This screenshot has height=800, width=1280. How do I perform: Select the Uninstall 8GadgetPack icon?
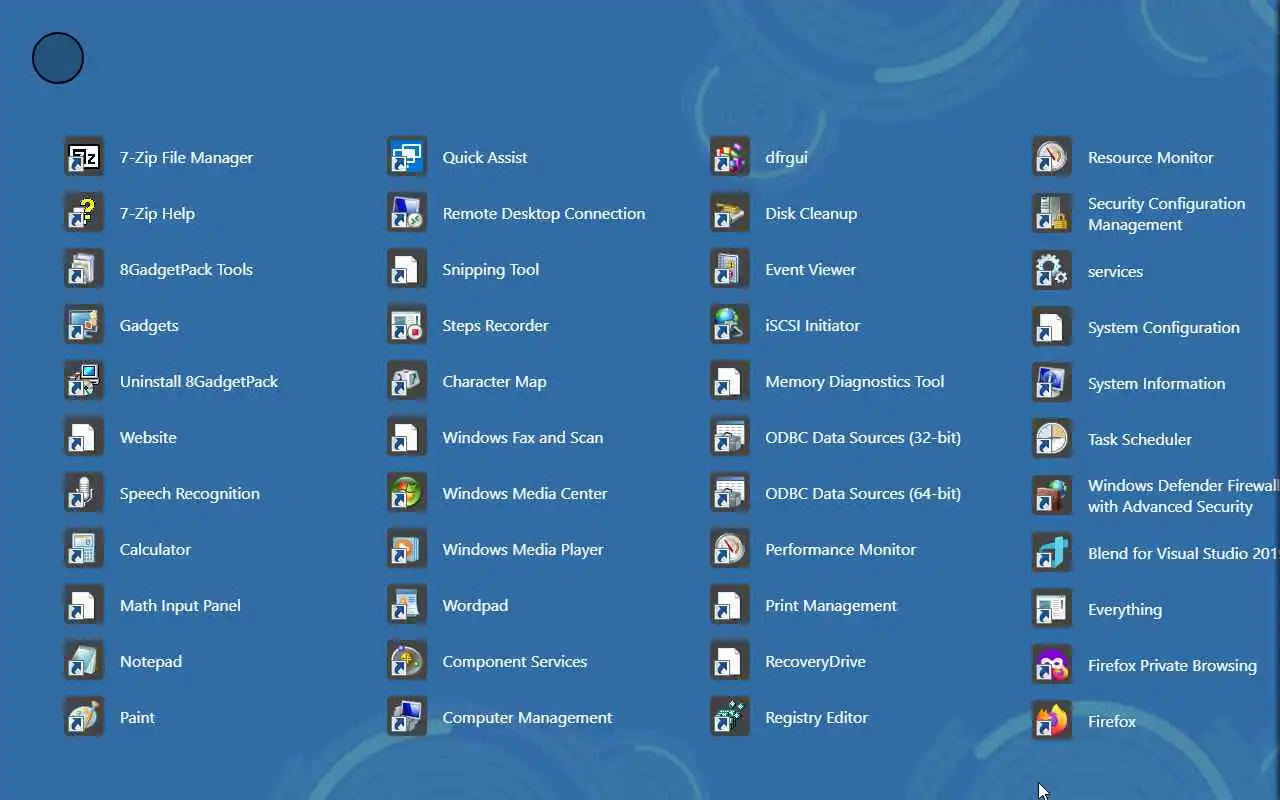(84, 381)
